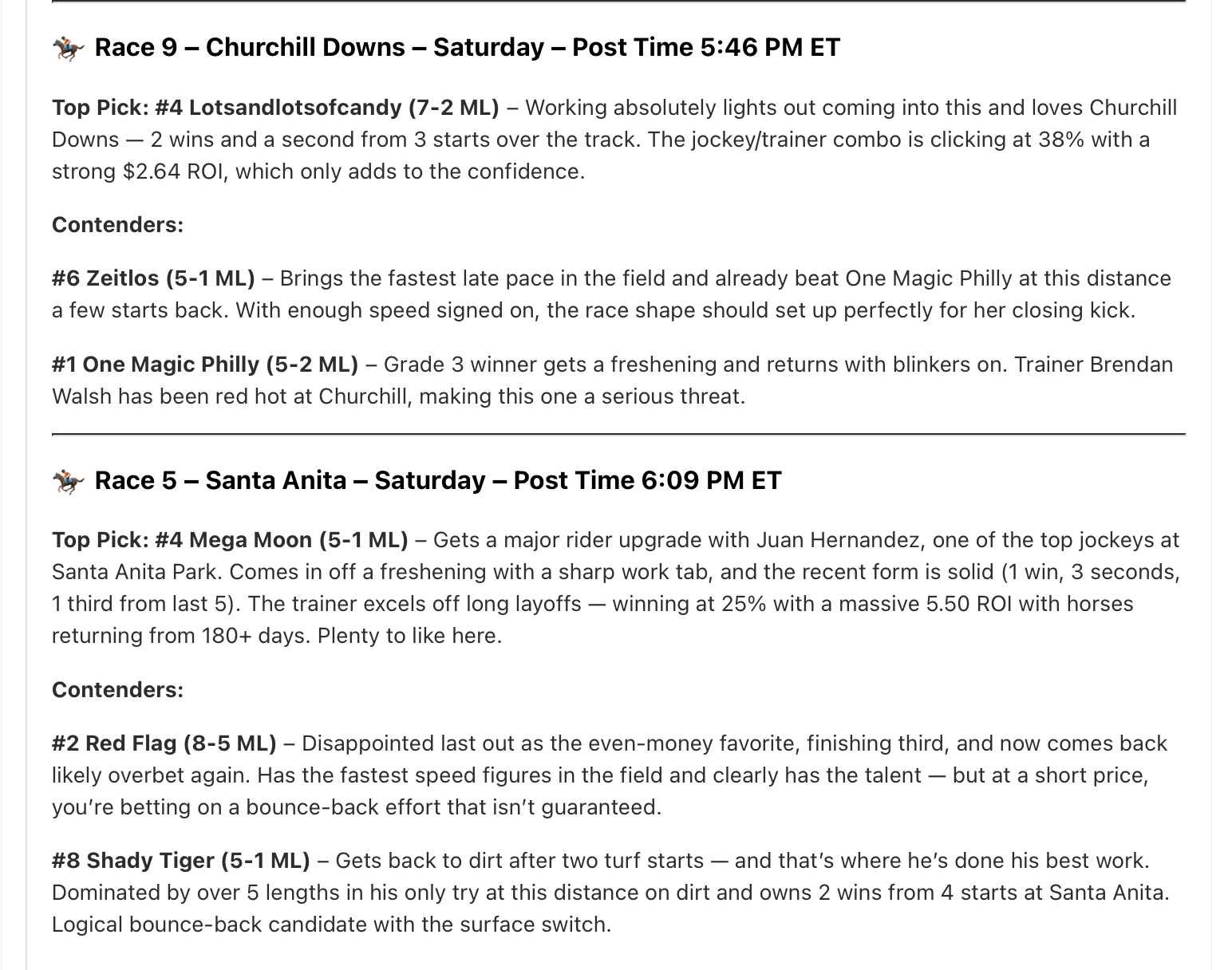Viewport: 1232px width, 970px height.
Task: Click the divider line between the races
Action: pos(618,435)
